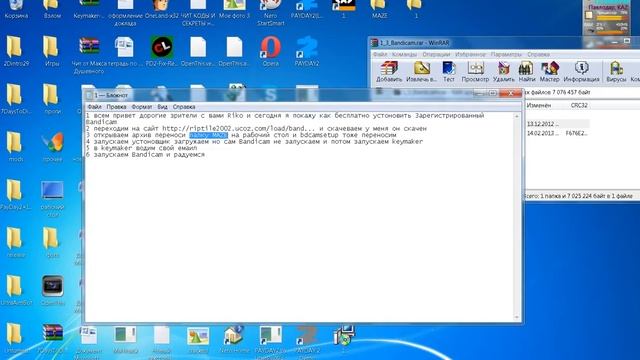Screen dimensions: 640x360
Task: Open Параметры menu in WinRAR
Action: pyautogui.click(x=506, y=54)
